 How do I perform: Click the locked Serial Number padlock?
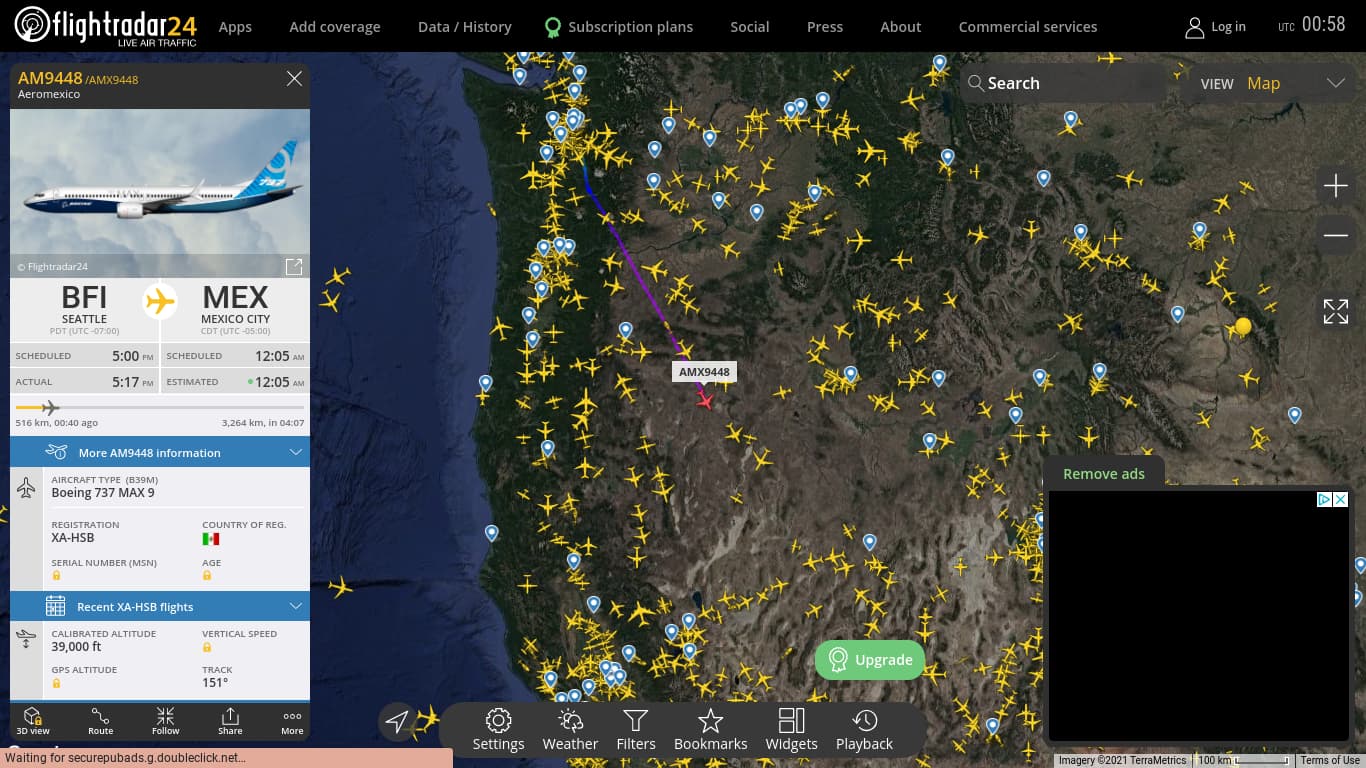(56, 576)
